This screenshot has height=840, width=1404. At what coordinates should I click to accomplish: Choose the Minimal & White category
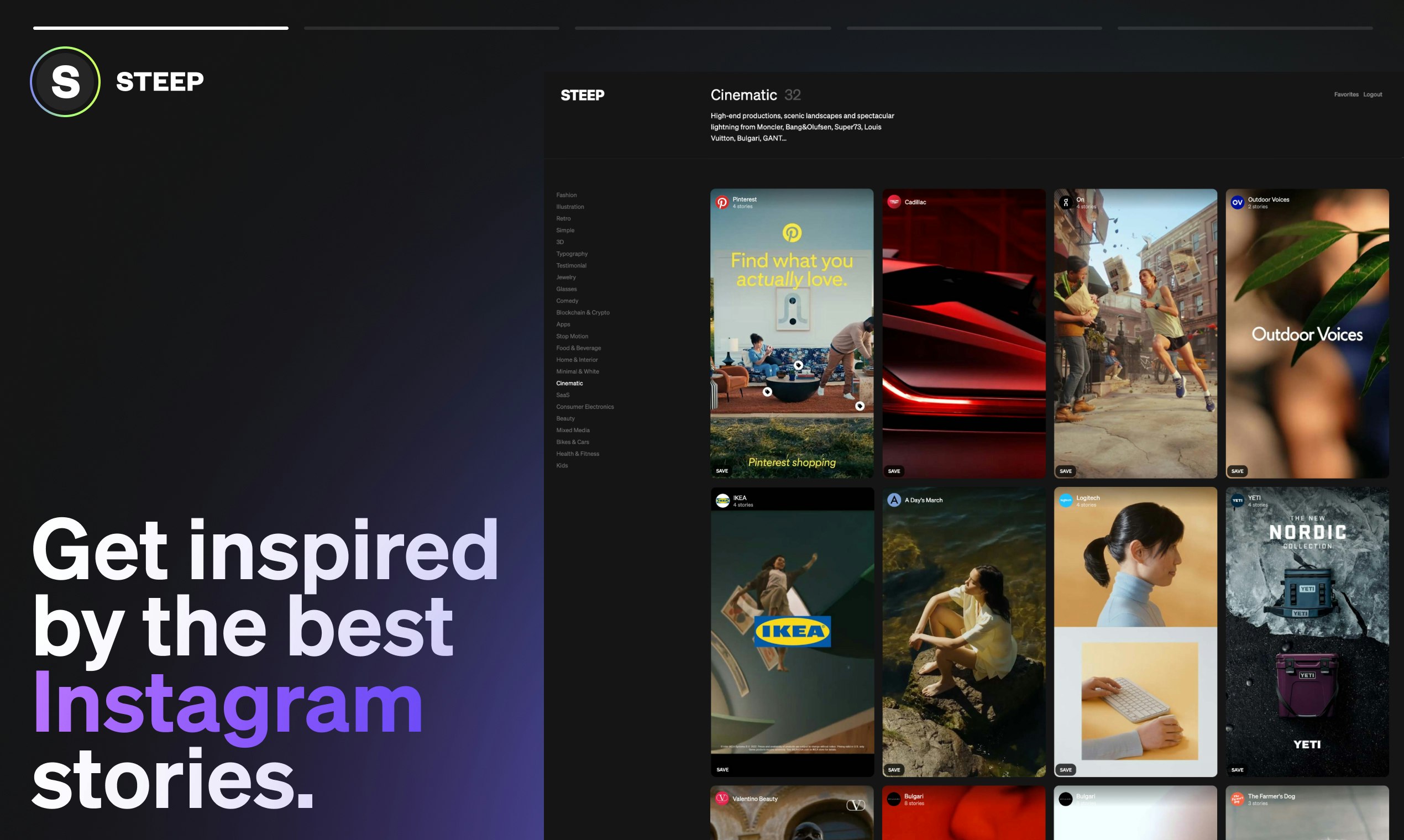pyautogui.click(x=578, y=371)
